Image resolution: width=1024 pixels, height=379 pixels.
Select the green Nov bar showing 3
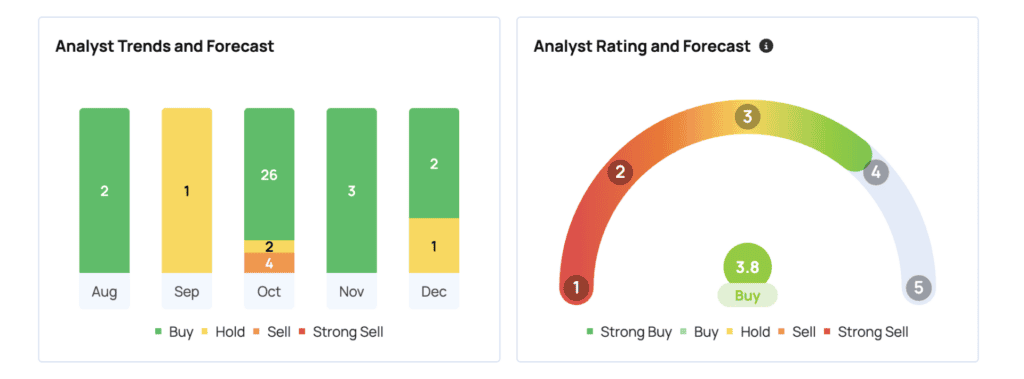click(x=351, y=190)
